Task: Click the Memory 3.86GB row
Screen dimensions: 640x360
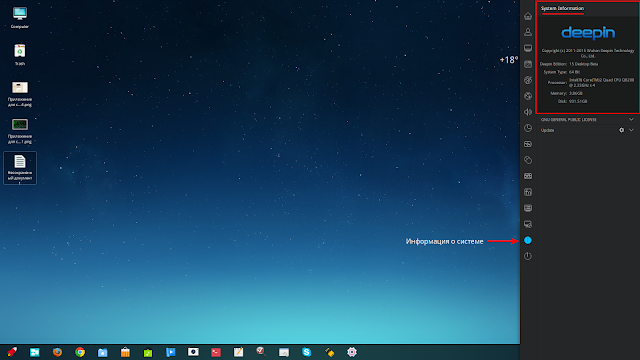Action: pos(567,93)
